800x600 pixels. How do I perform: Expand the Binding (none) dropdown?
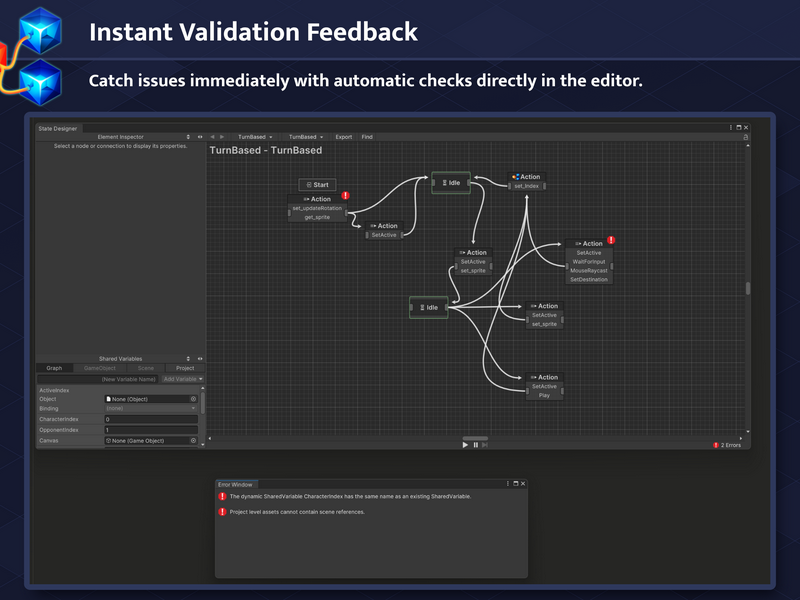tap(151, 408)
